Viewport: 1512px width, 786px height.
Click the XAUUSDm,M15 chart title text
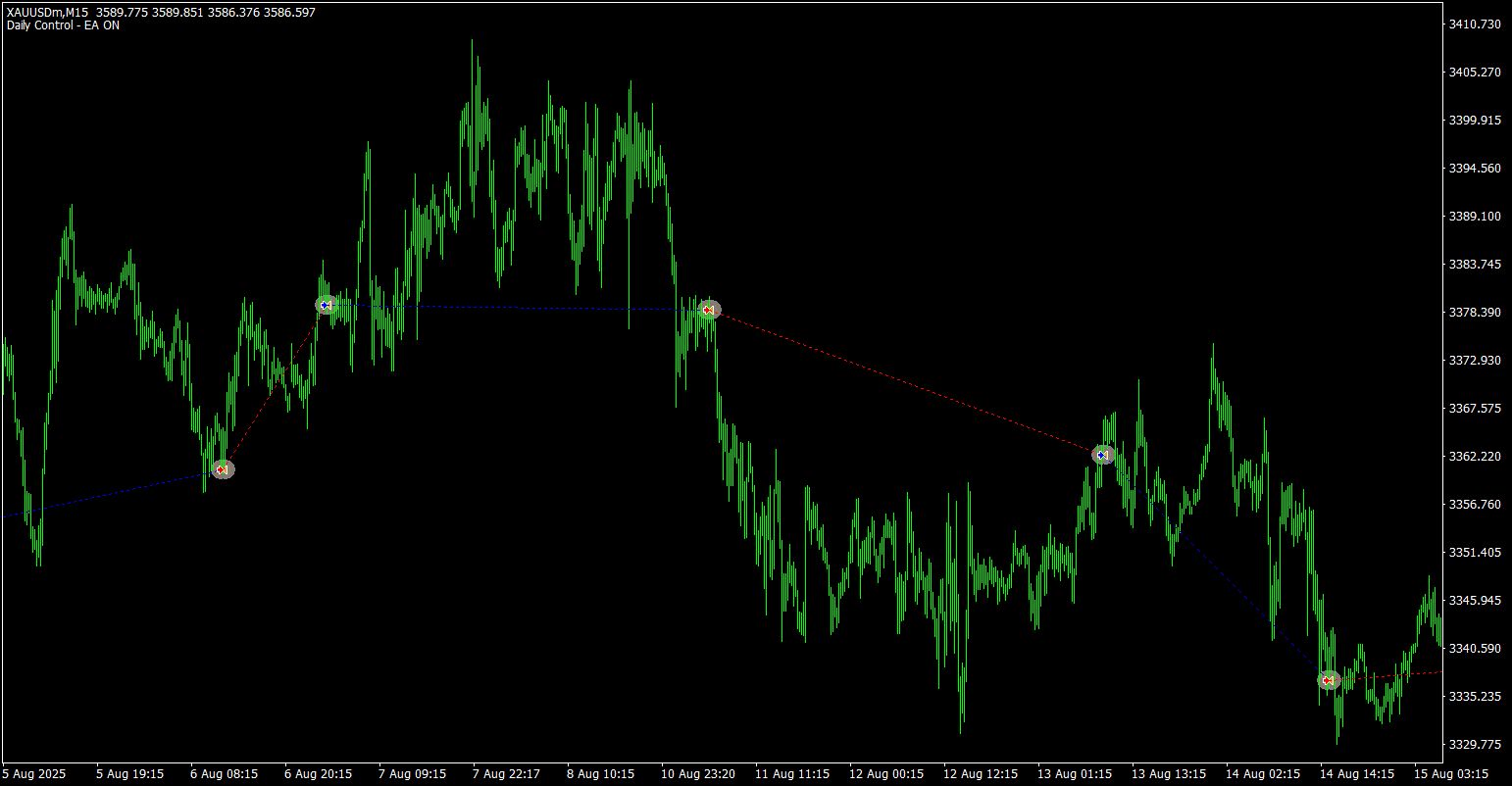[47, 13]
